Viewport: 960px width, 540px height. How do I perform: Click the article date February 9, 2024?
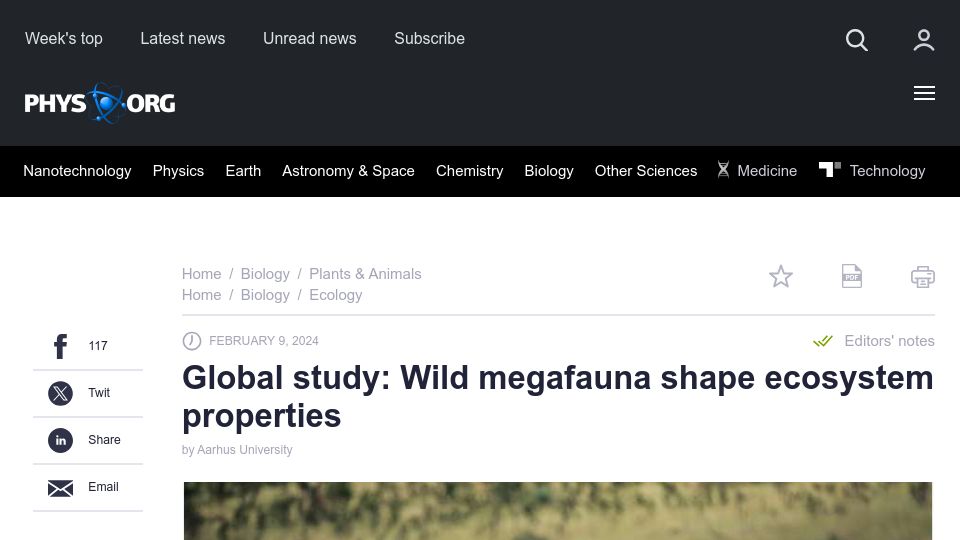pyautogui.click(x=263, y=341)
